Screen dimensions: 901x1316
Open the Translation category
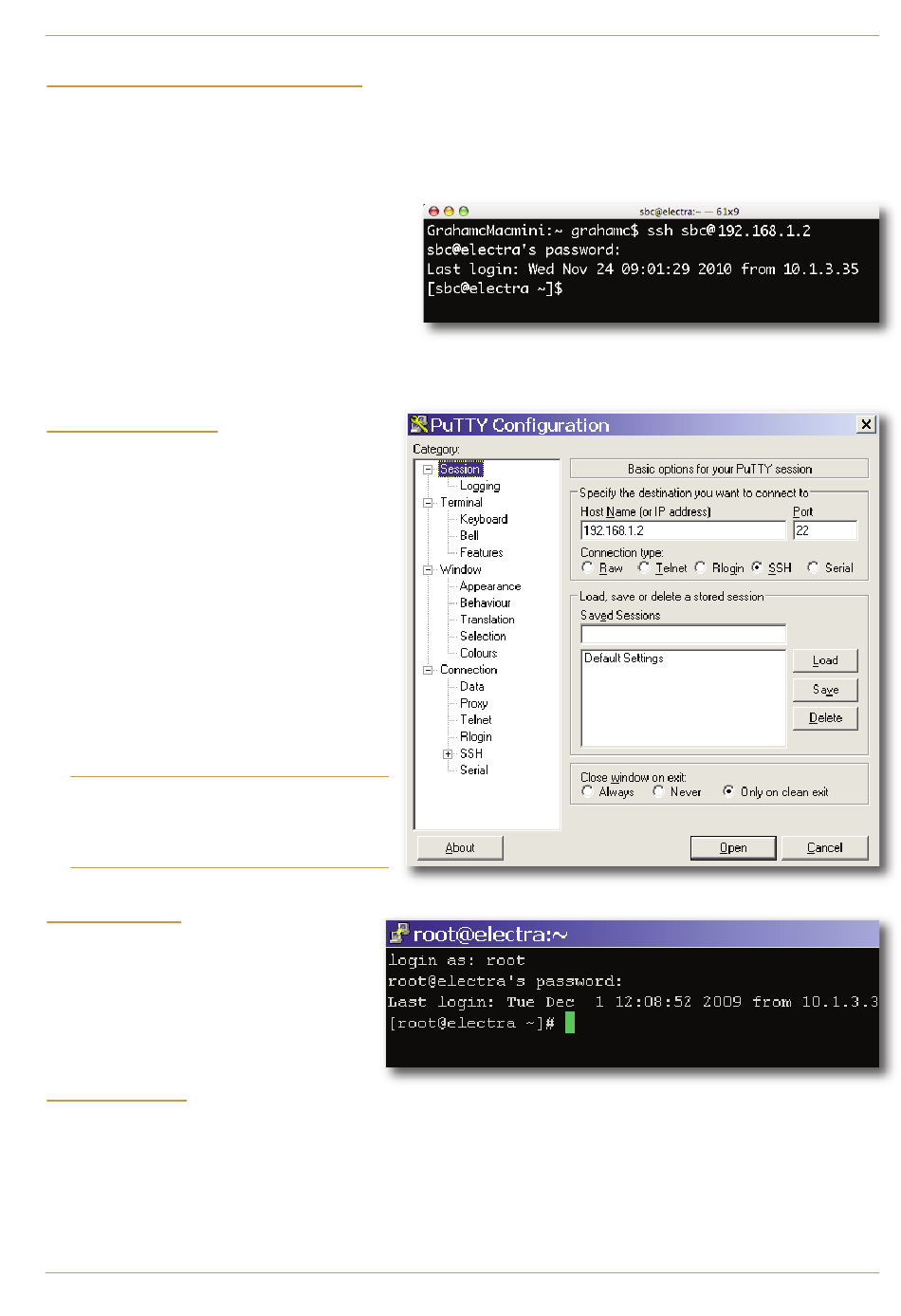point(487,620)
